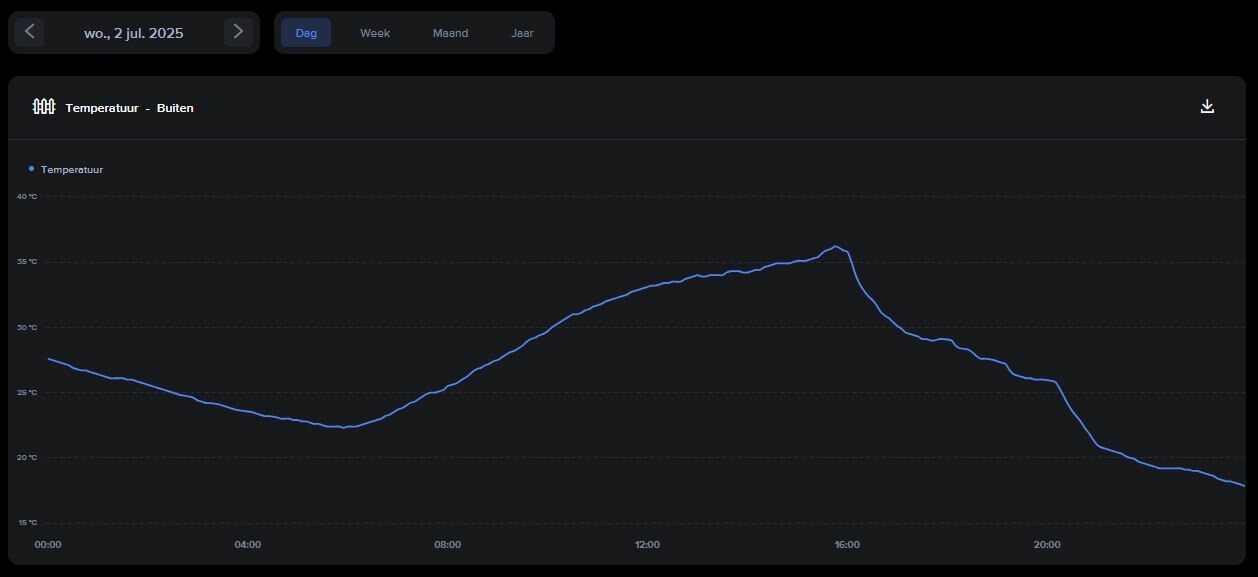Click the 15 °C axis label

tap(27, 523)
